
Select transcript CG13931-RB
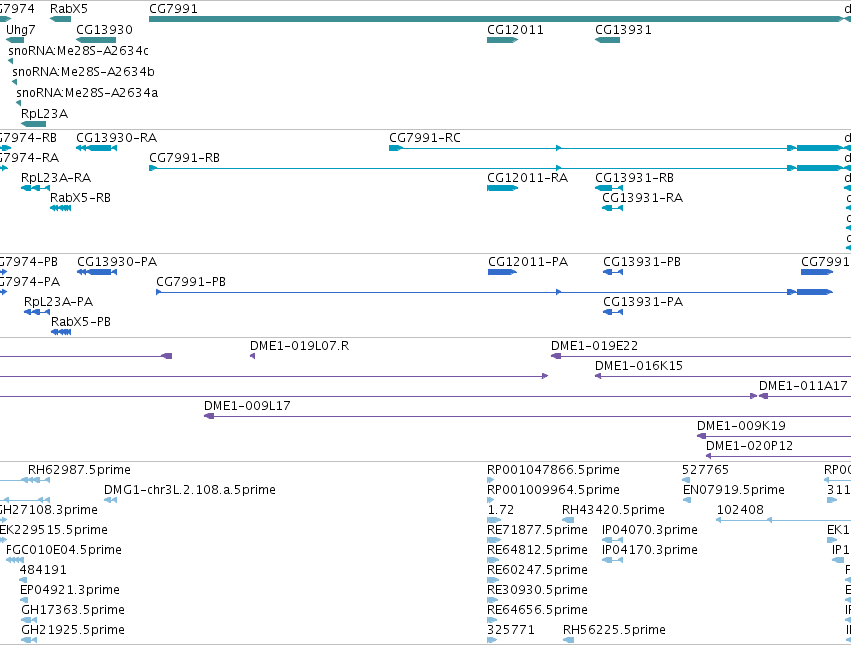tap(609, 188)
